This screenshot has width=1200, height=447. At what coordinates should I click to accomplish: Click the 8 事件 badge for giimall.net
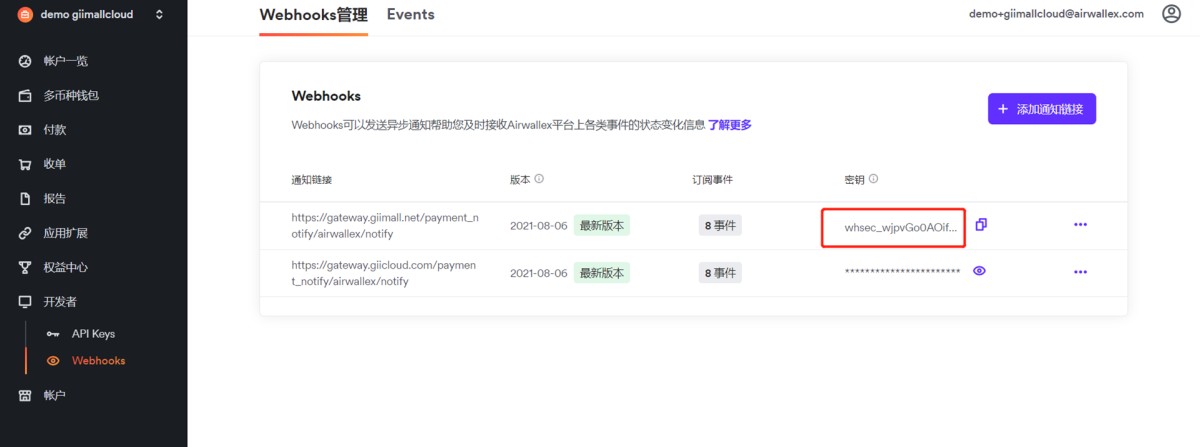tap(720, 226)
